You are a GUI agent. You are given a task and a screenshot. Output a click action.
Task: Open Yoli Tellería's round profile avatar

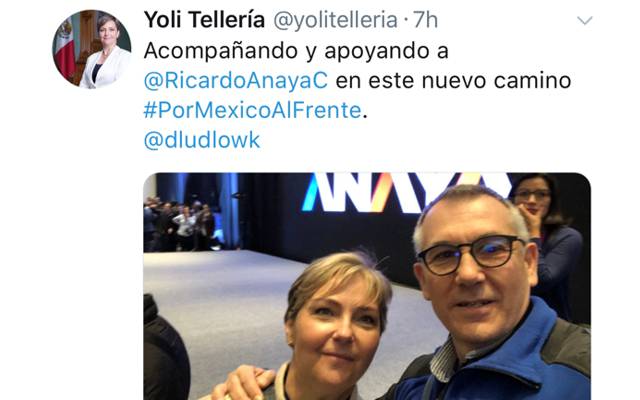point(92,49)
